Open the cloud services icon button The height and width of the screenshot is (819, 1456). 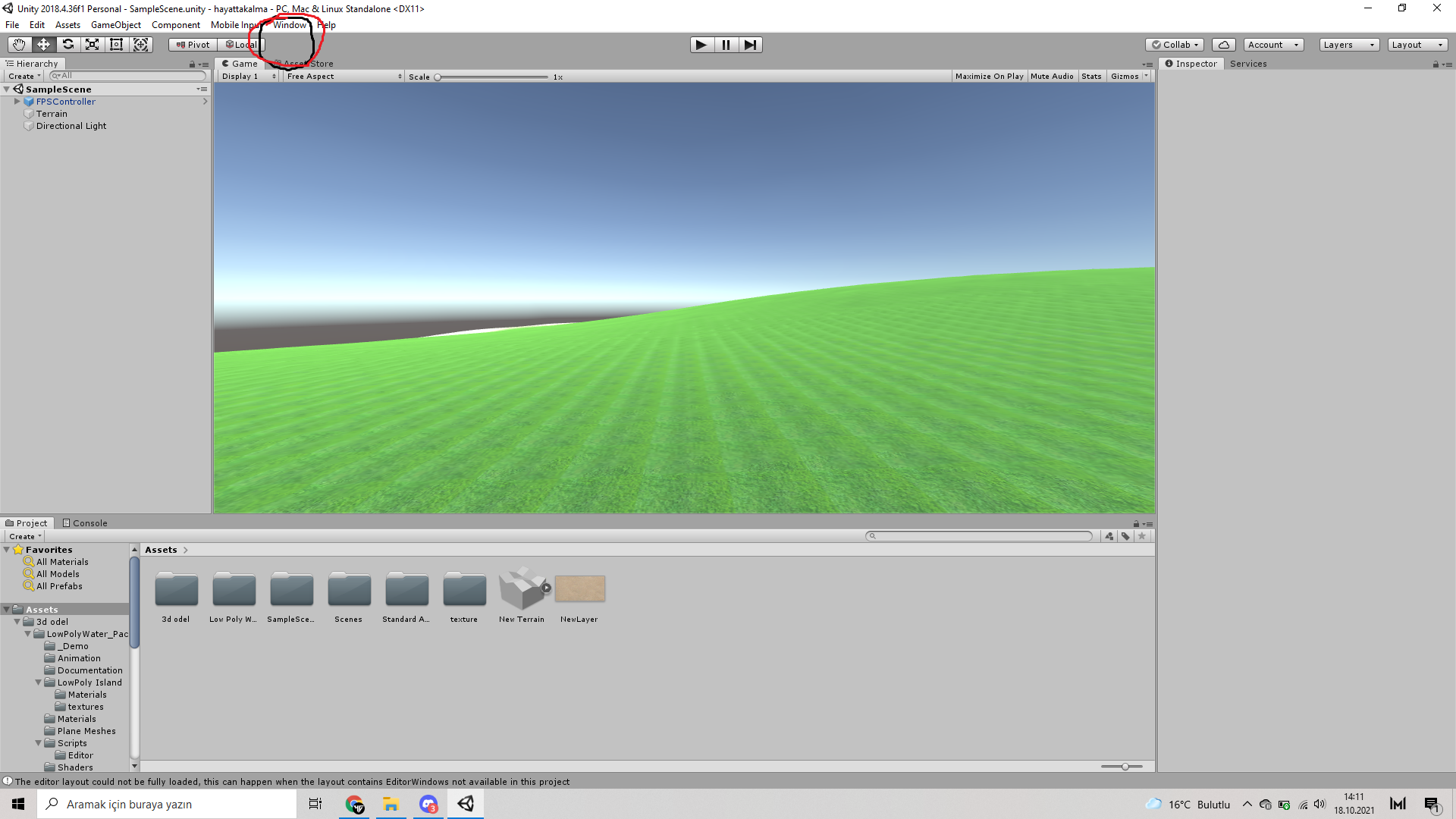[1223, 45]
